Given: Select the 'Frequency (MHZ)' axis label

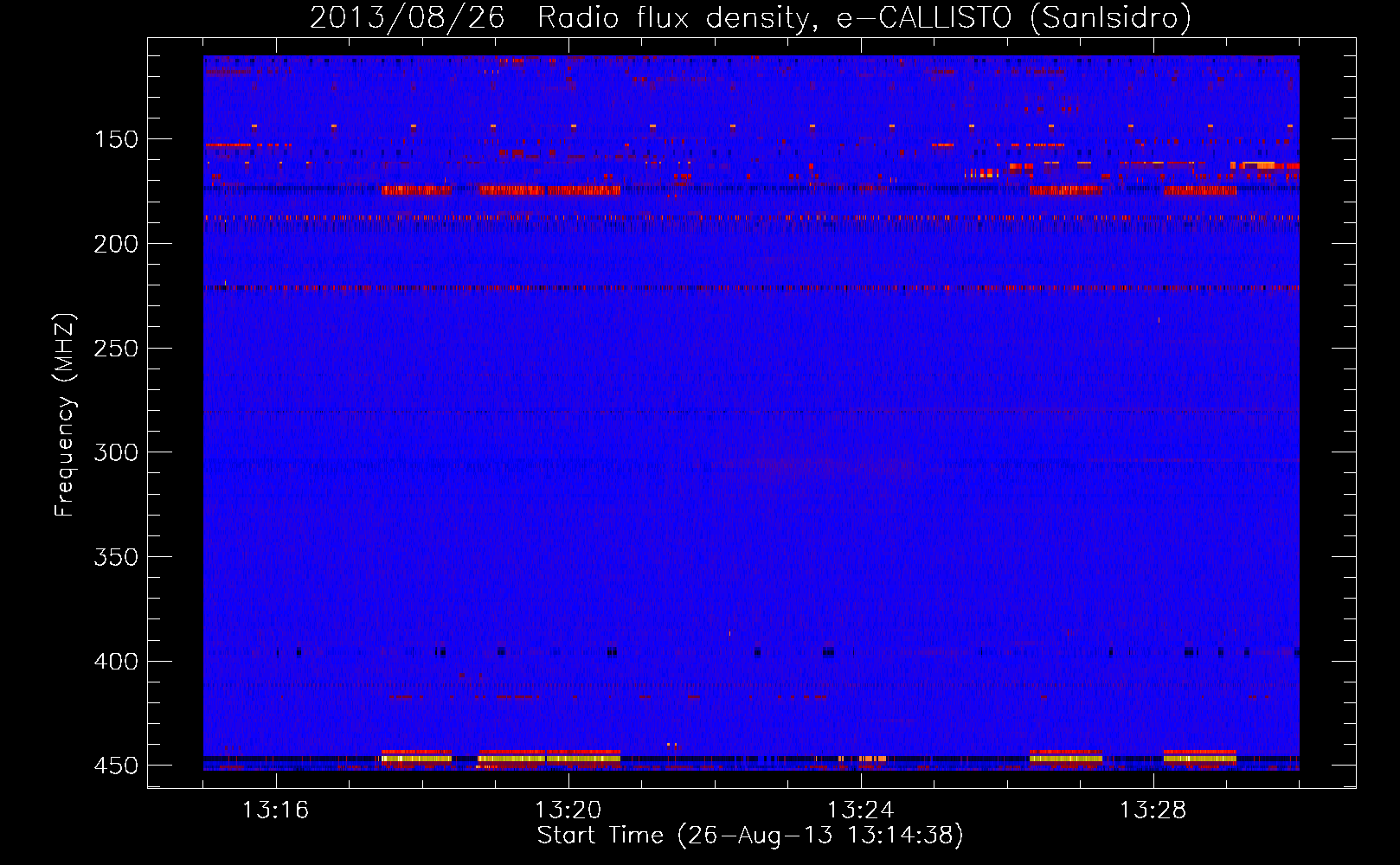Looking at the screenshot, I should (65, 414).
